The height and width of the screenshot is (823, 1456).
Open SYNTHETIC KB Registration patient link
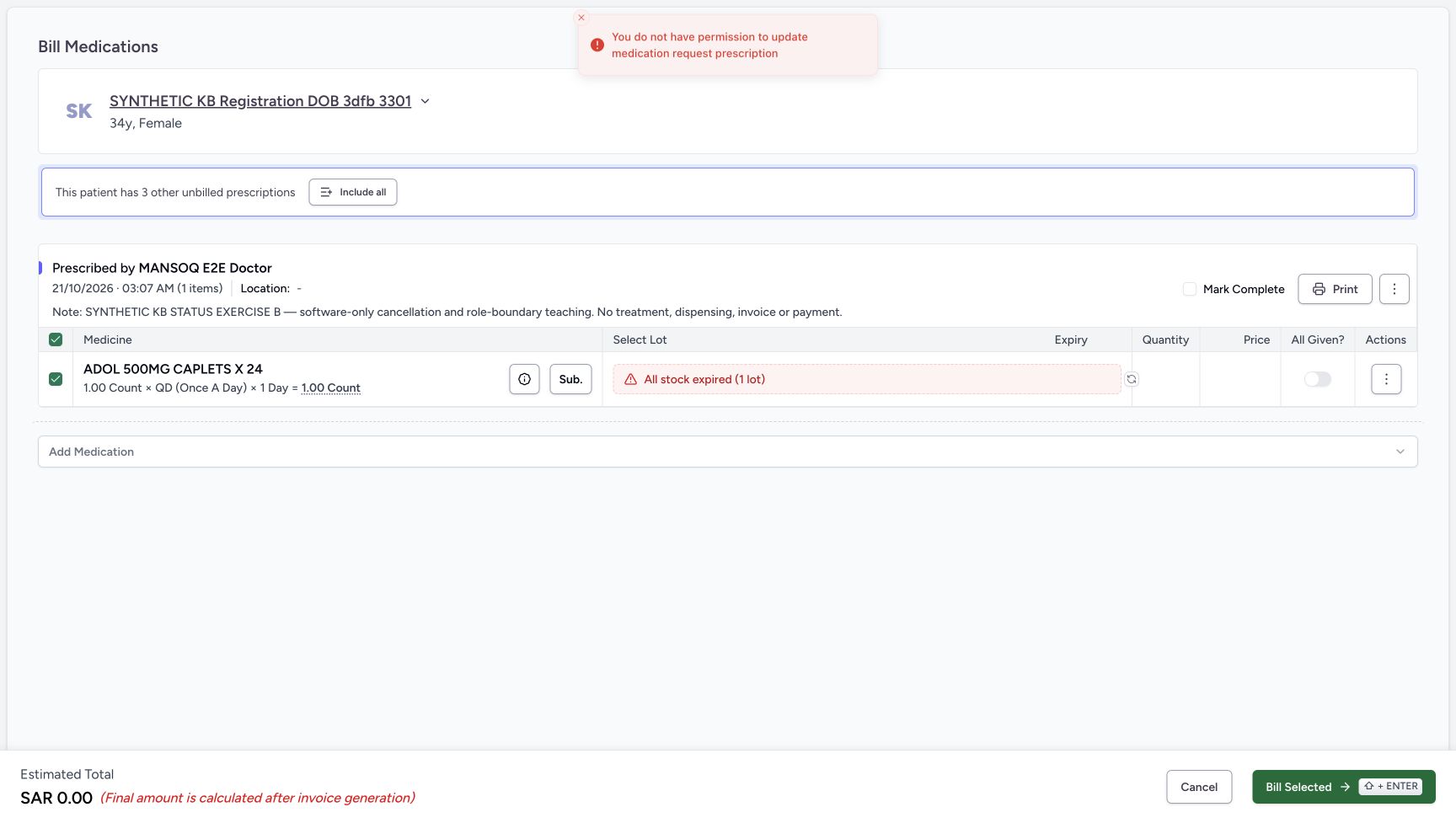pos(260,101)
